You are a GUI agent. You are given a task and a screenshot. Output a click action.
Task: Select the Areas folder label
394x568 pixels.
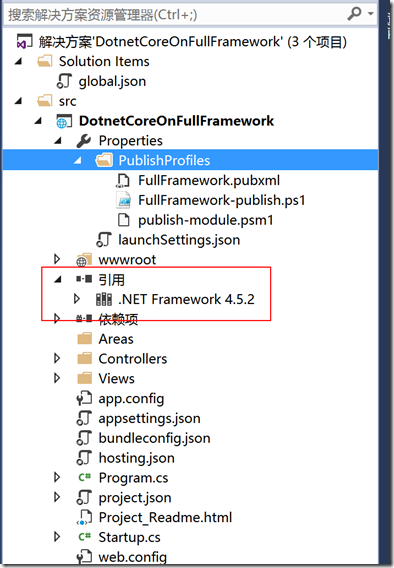[x=116, y=339]
